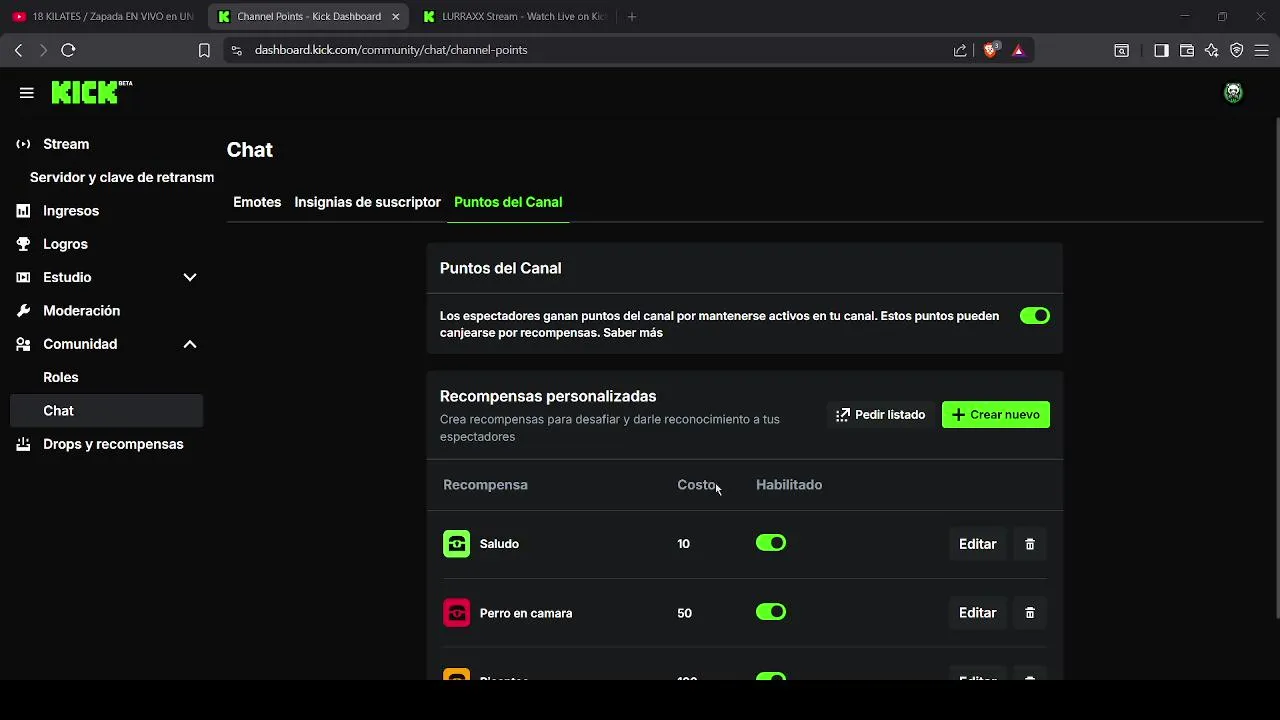Disable the Puntos del Canal toggle
The height and width of the screenshot is (720, 1280).
(x=1034, y=316)
